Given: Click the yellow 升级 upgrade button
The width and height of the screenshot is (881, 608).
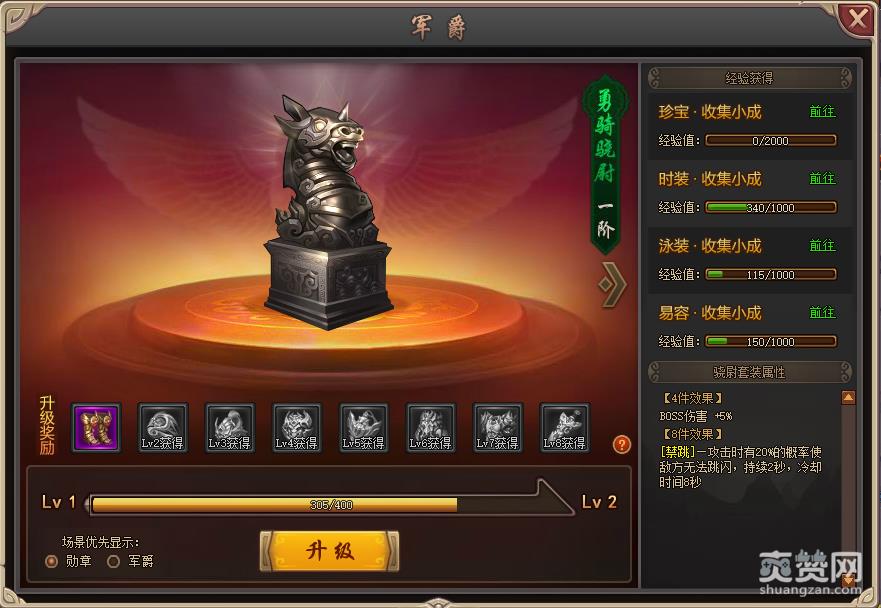Looking at the screenshot, I should [330, 551].
